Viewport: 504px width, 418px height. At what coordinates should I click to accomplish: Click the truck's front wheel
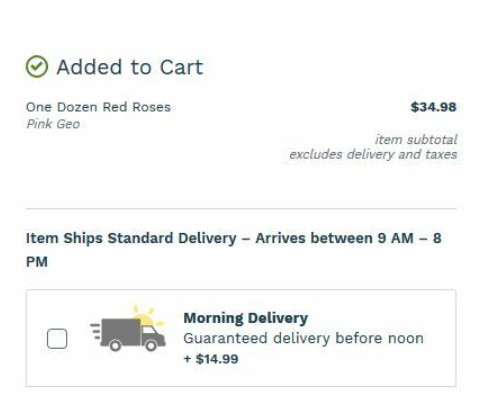pos(151,346)
